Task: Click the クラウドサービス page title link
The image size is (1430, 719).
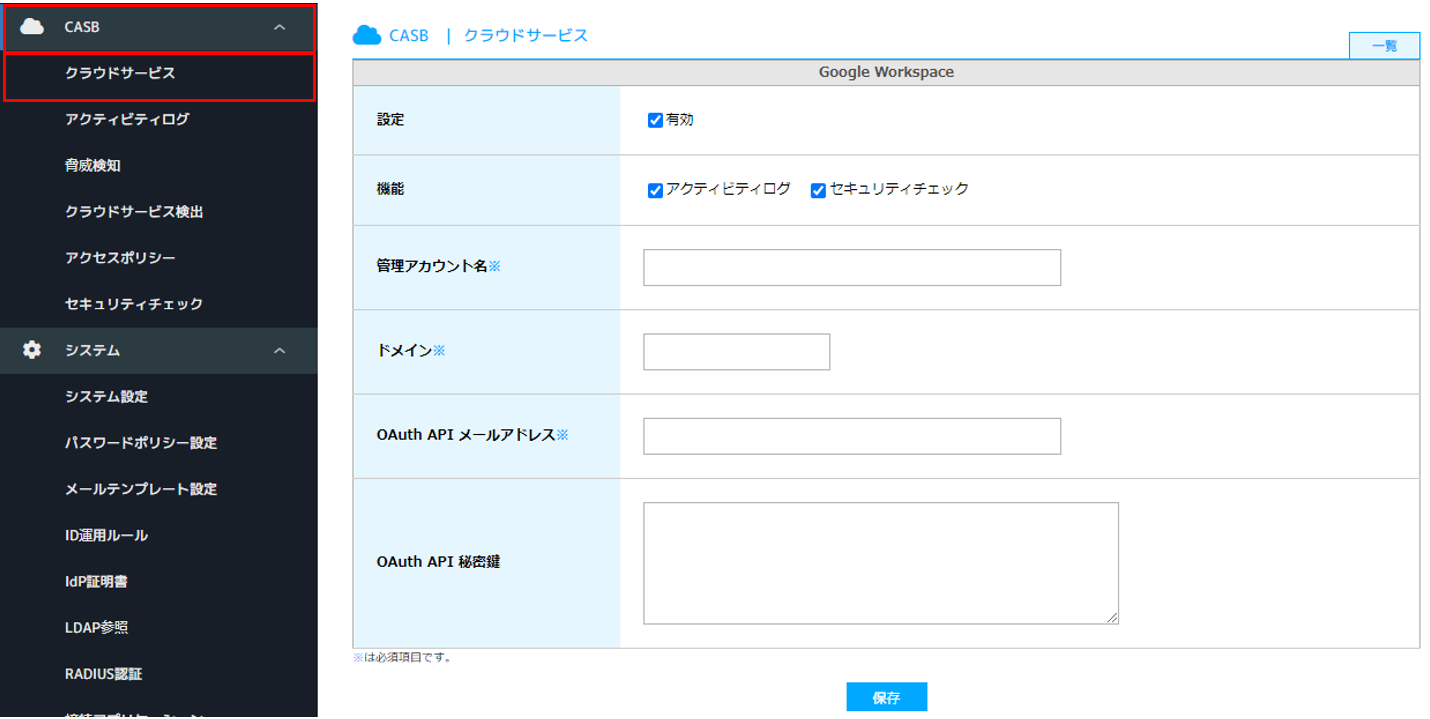Action: (526, 36)
